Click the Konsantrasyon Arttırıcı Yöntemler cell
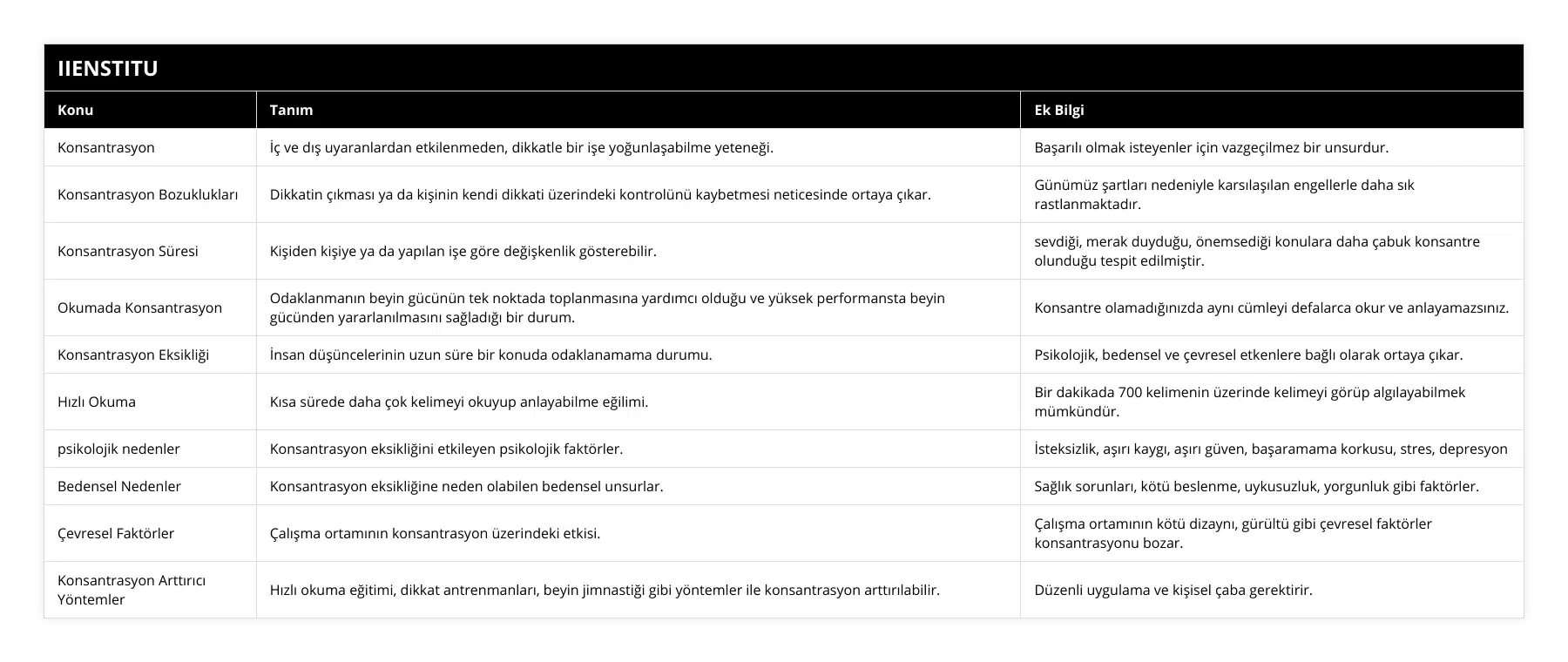1568x662 pixels. [x=132, y=590]
